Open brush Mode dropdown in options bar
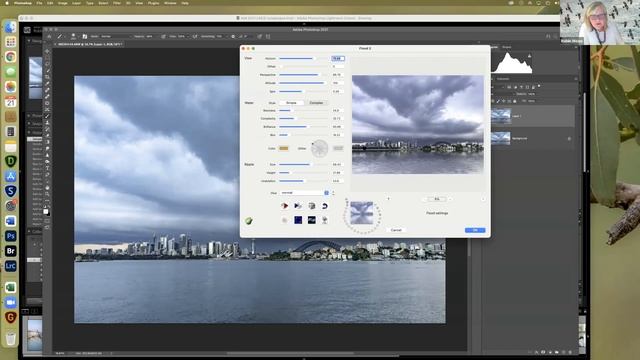The image size is (640, 360). [115, 36]
